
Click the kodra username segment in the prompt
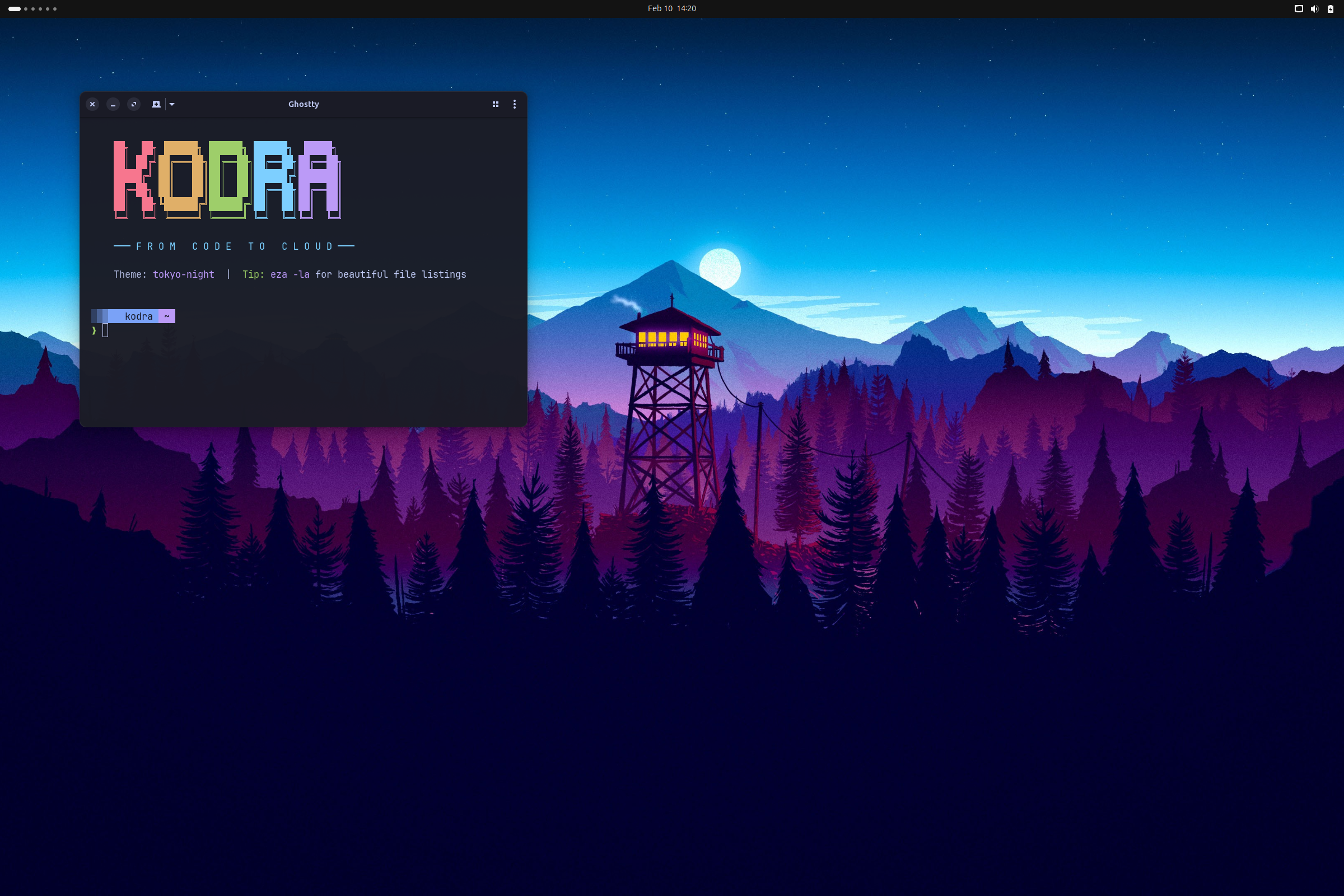coord(138,316)
